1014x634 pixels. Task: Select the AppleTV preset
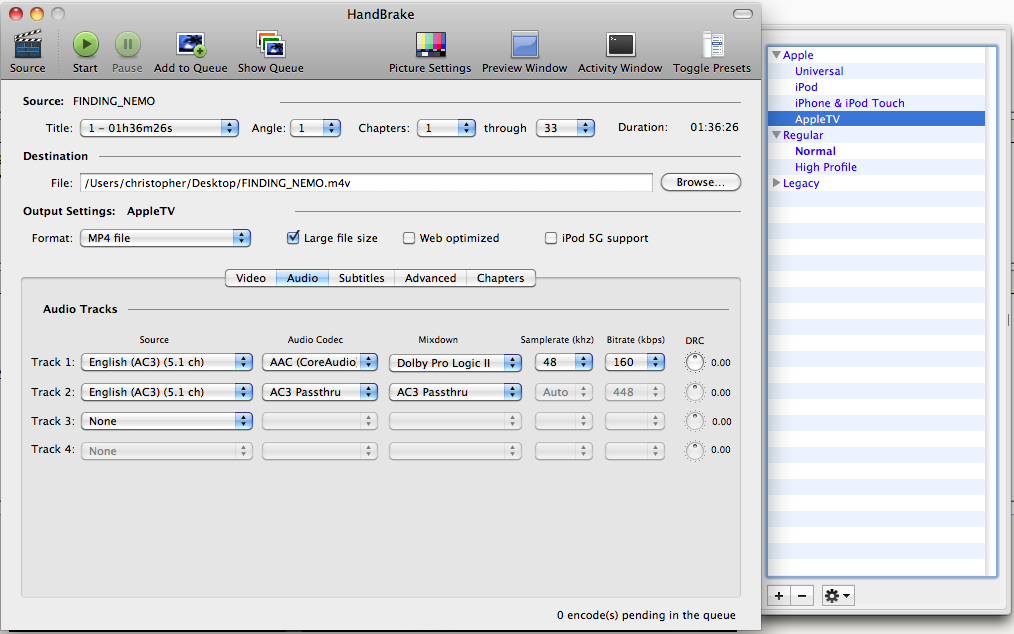click(x=817, y=119)
